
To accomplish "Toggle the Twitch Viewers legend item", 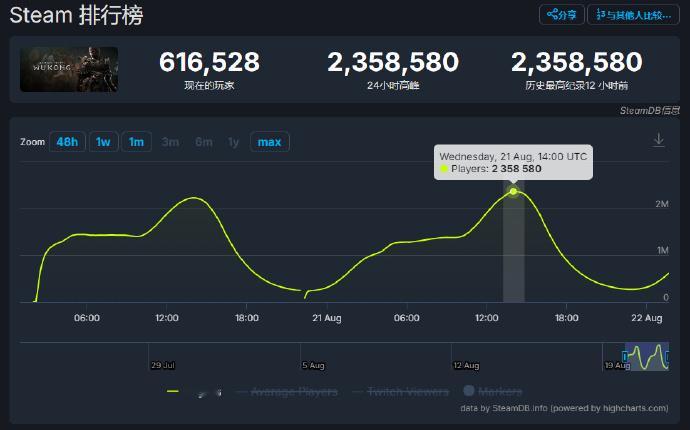I will click(x=400, y=391).
